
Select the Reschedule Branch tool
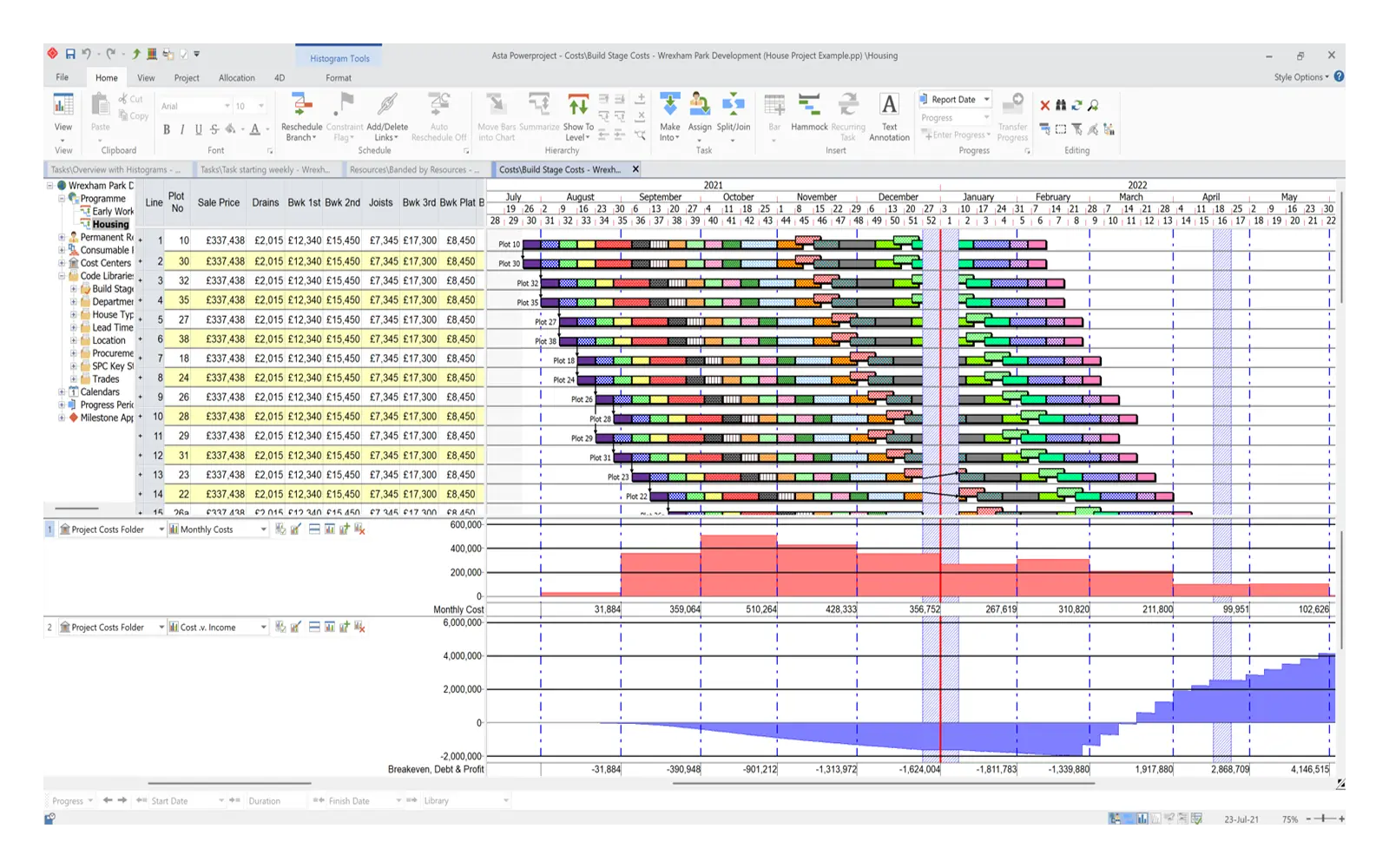pyautogui.click(x=301, y=117)
